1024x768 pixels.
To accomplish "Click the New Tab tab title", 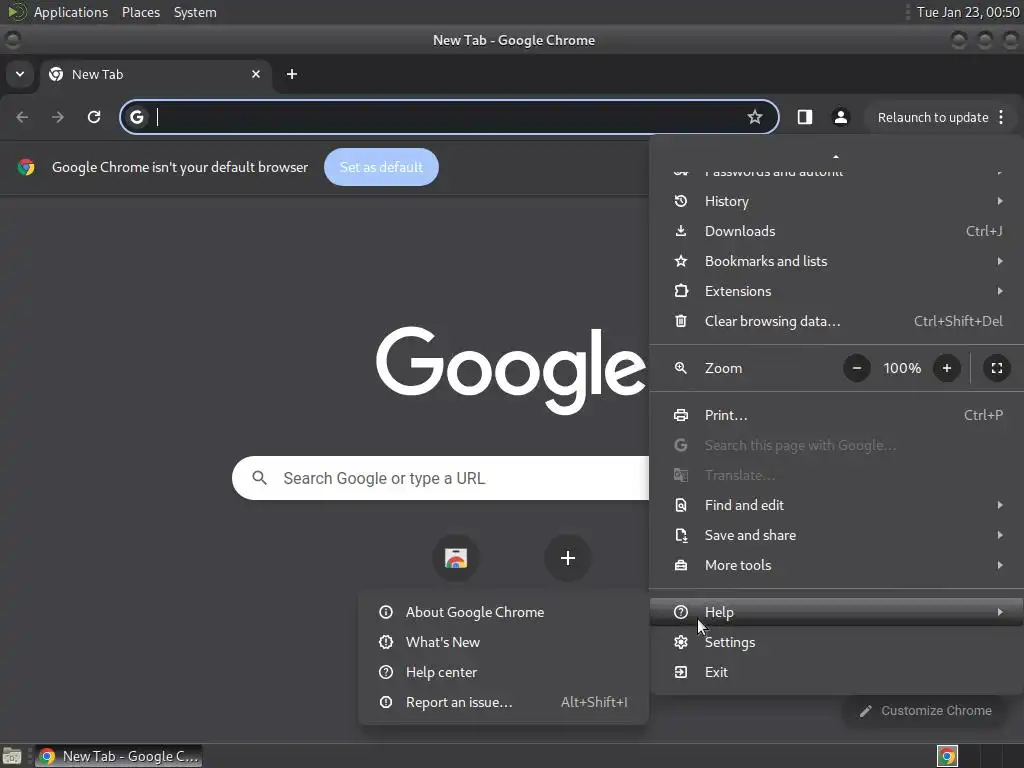I will click(97, 74).
